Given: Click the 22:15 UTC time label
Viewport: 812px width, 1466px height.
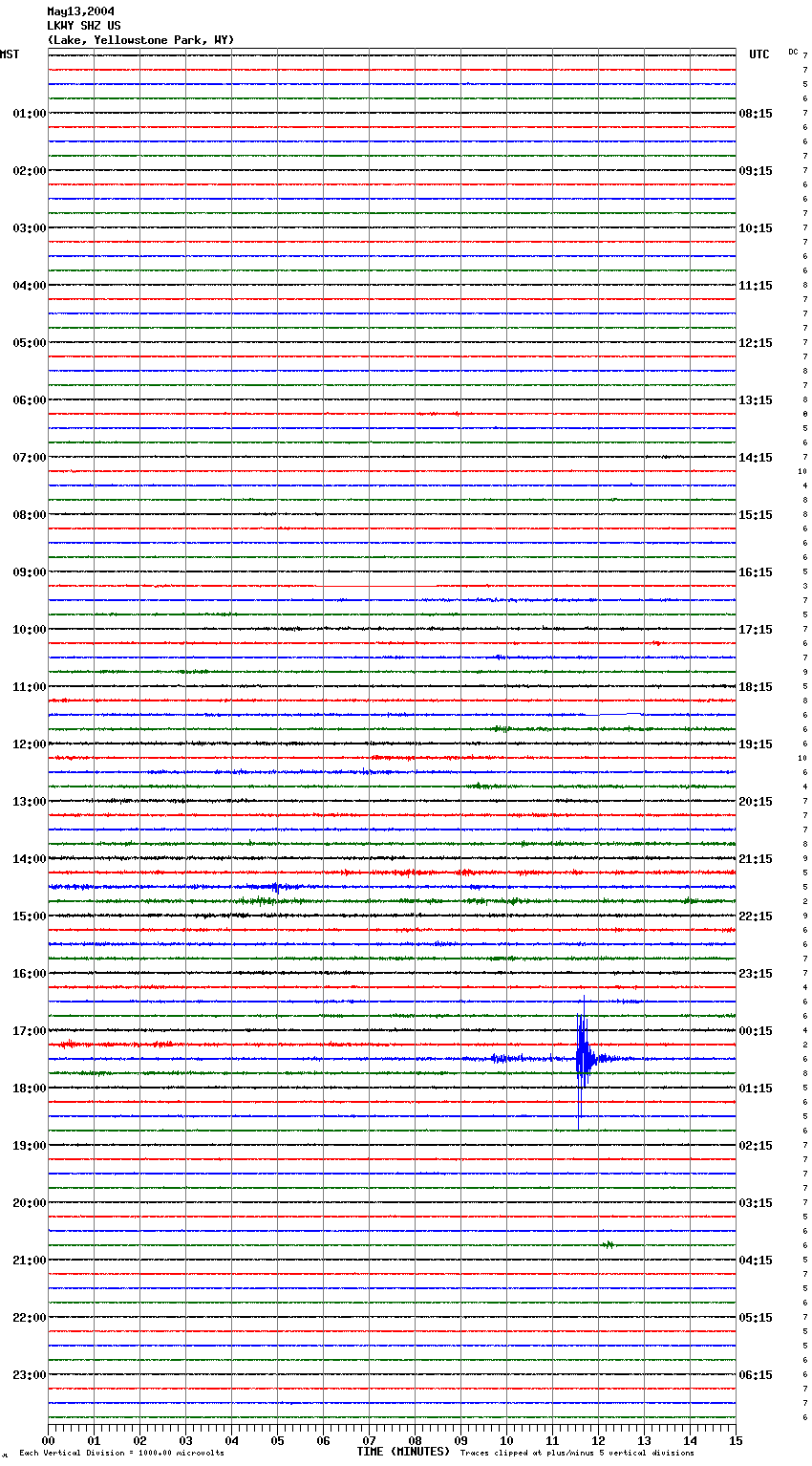Looking at the screenshot, I should point(756,916).
